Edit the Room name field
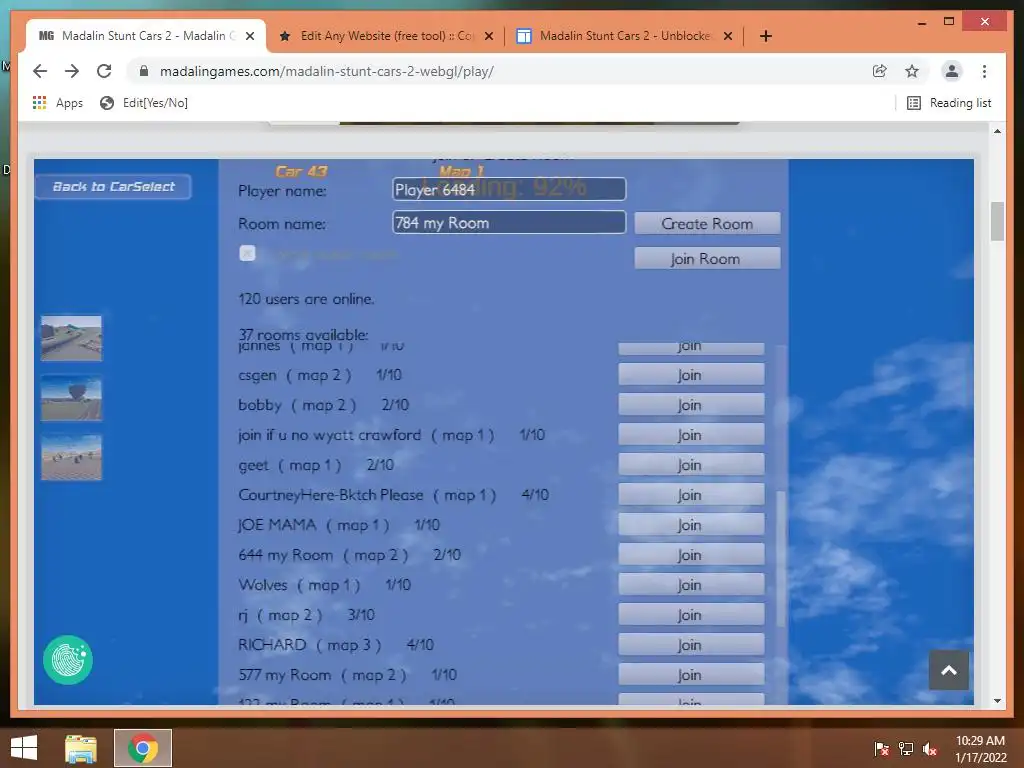The image size is (1024, 768). pyautogui.click(x=509, y=223)
